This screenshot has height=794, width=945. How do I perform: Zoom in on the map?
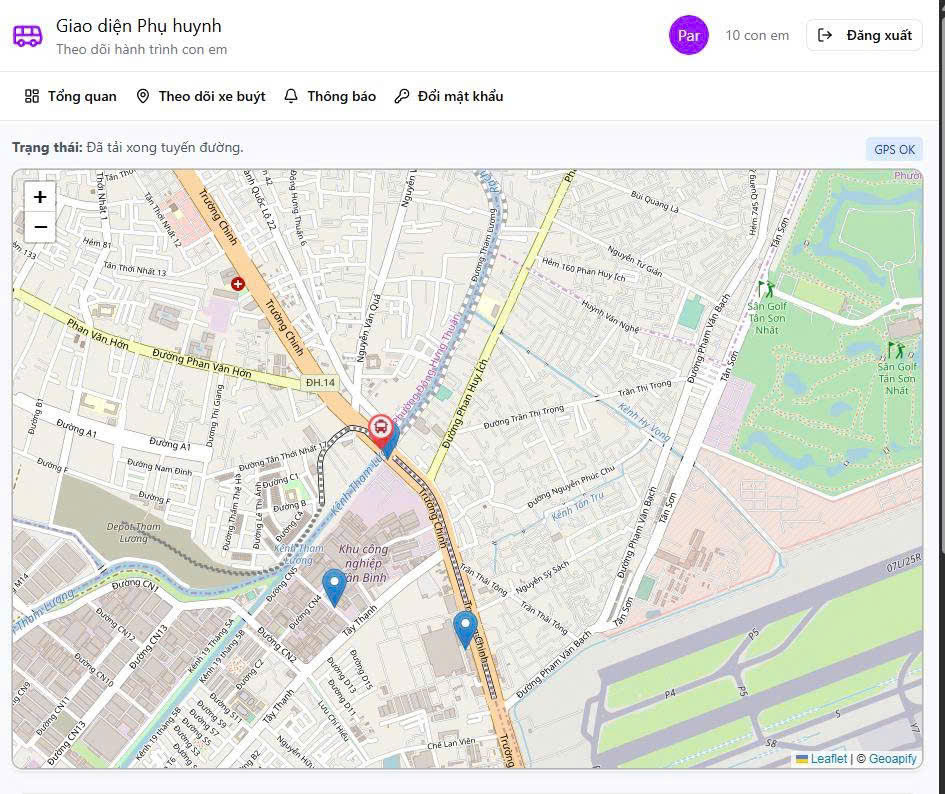click(x=40, y=197)
